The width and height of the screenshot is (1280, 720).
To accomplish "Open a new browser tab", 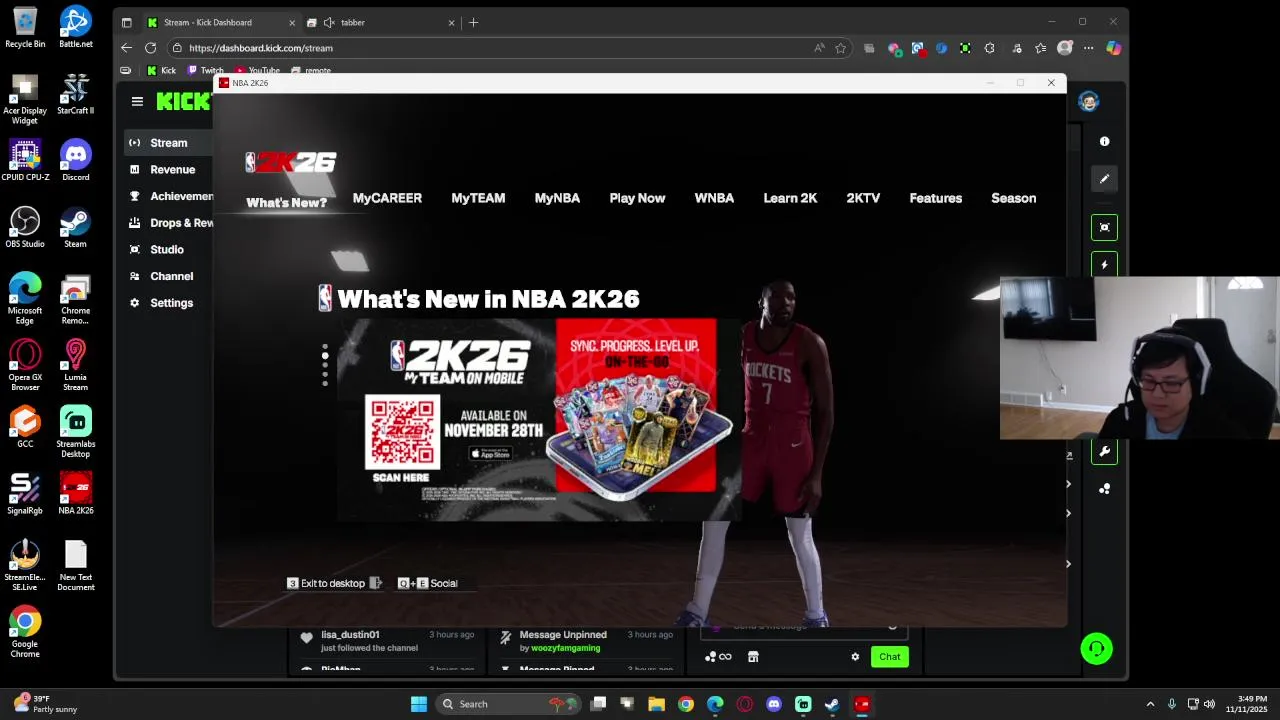I will pos(474,22).
